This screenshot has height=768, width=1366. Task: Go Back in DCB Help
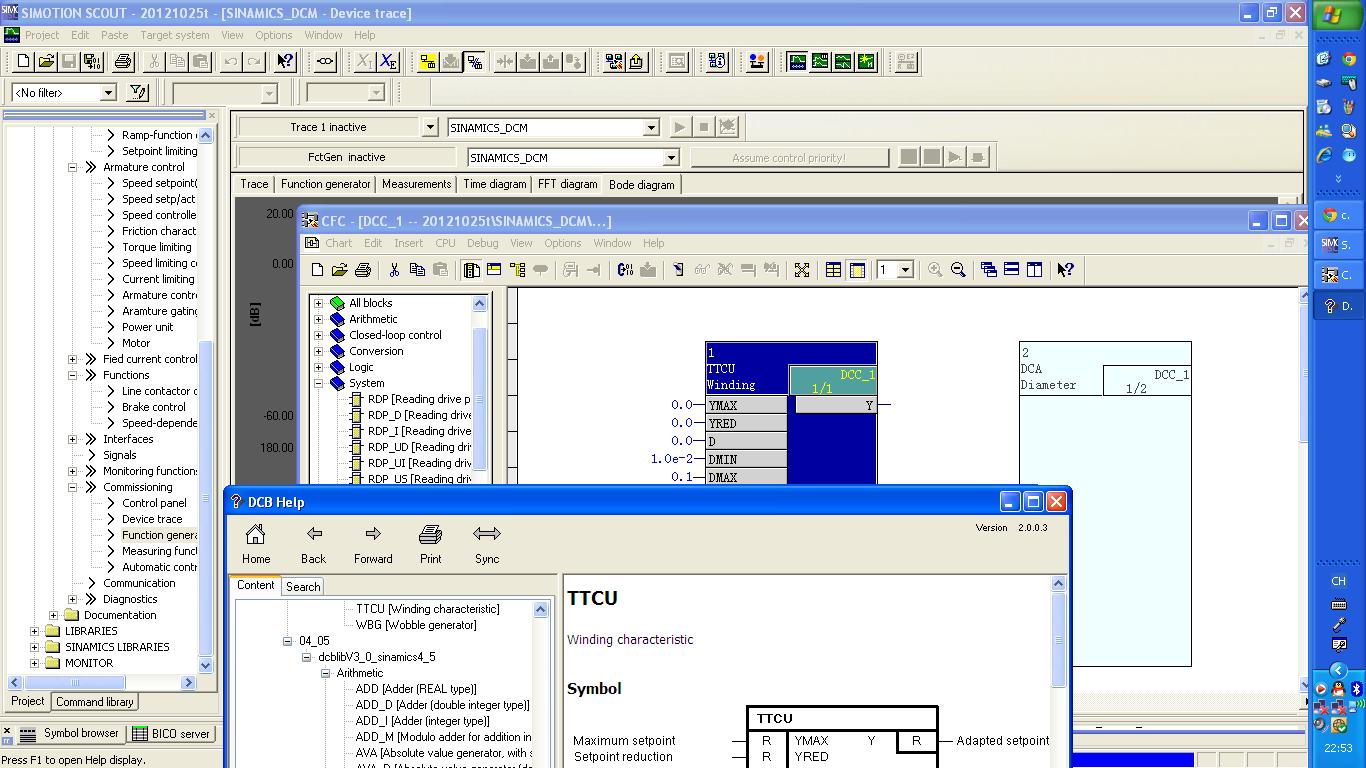(x=314, y=544)
